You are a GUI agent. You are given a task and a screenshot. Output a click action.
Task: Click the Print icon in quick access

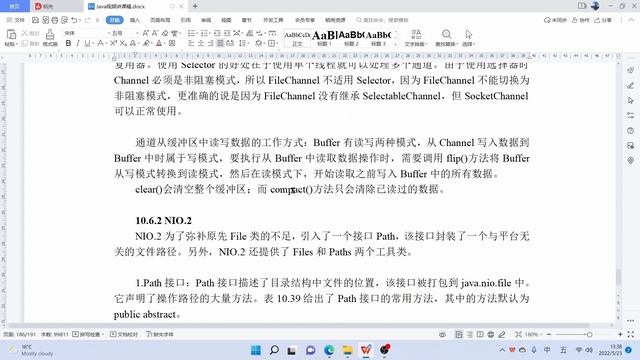pyautogui.click(x=55, y=20)
